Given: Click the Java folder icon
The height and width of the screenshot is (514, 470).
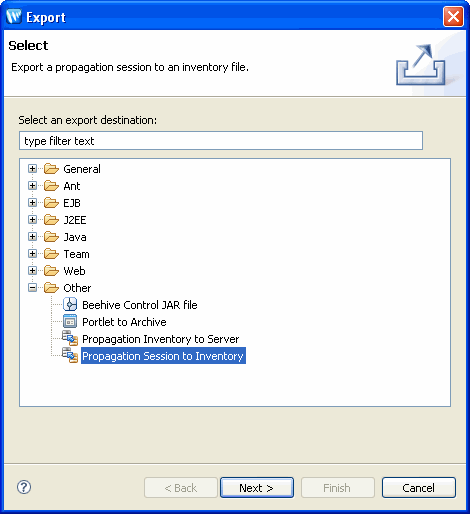Looking at the screenshot, I should 51,237.
